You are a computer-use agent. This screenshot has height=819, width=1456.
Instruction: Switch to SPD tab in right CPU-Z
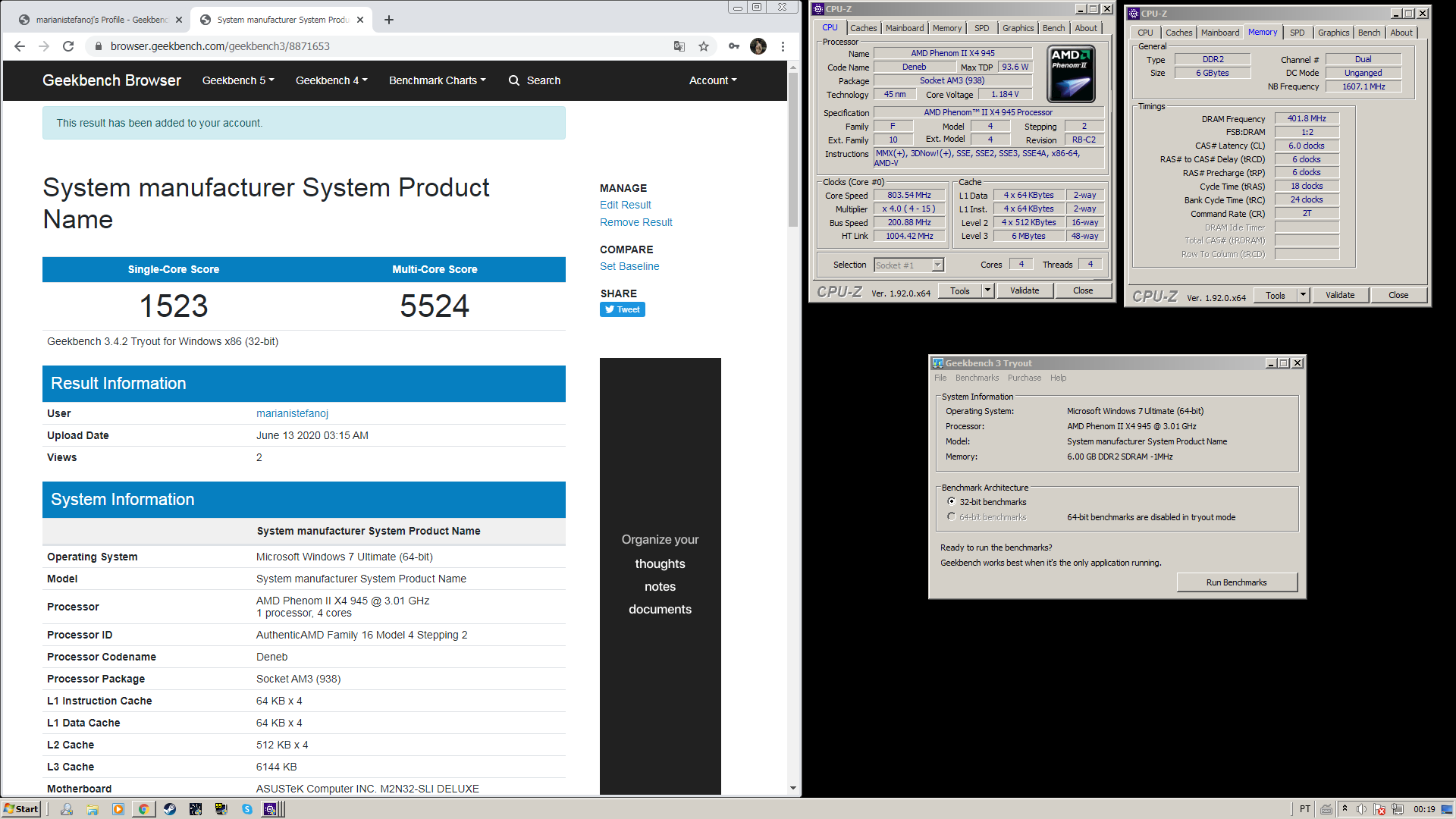[x=1298, y=33]
